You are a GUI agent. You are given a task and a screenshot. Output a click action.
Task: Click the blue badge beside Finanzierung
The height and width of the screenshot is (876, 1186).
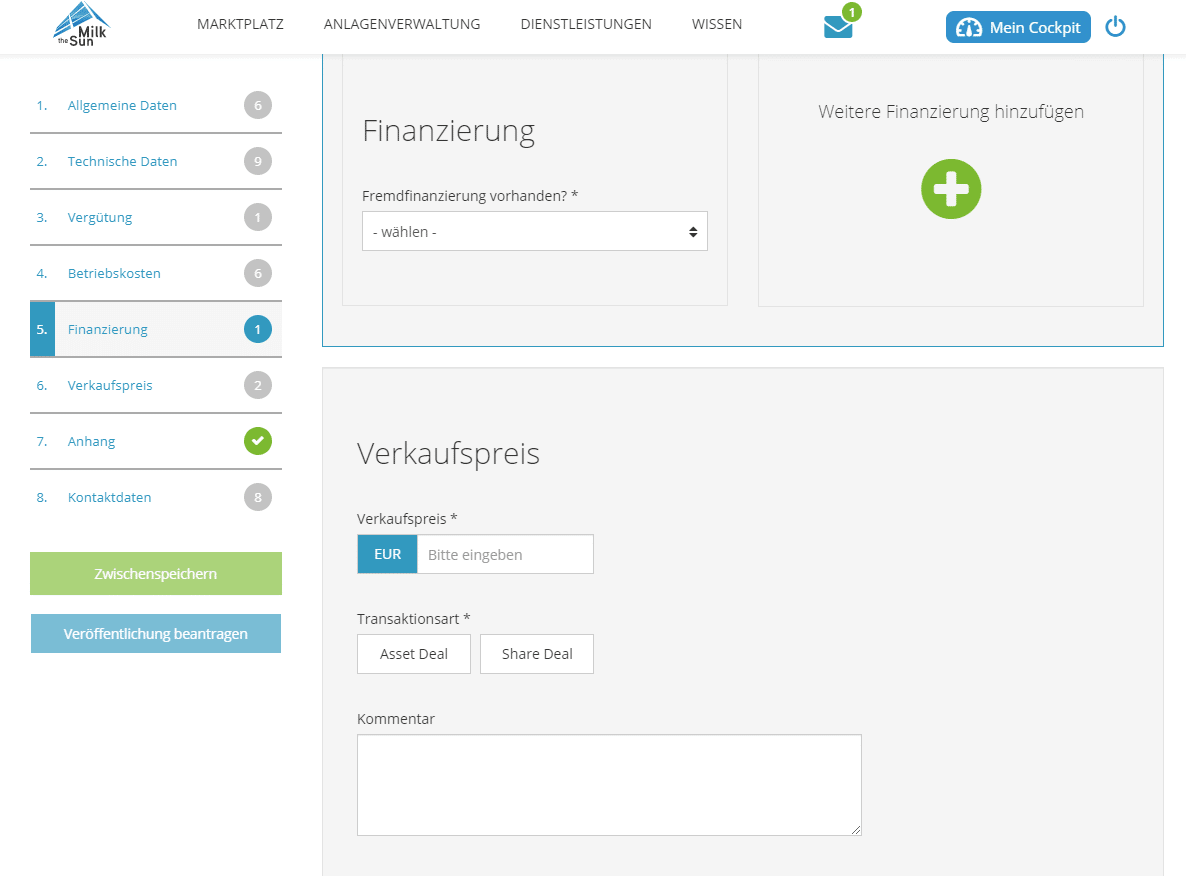pyautogui.click(x=258, y=329)
